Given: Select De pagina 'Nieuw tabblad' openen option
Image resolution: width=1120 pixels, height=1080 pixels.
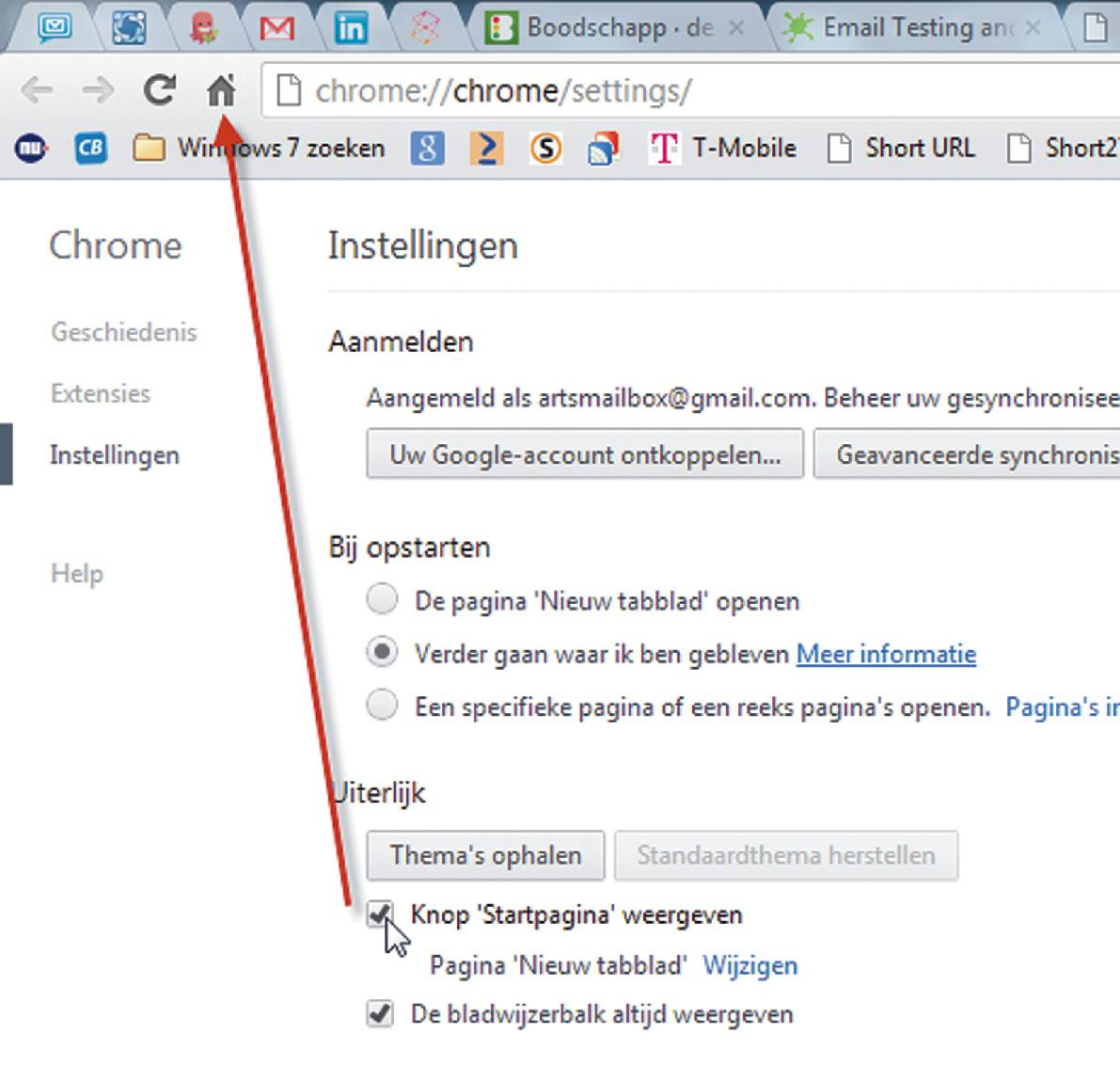Looking at the screenshot, I should tap(382, 599).
